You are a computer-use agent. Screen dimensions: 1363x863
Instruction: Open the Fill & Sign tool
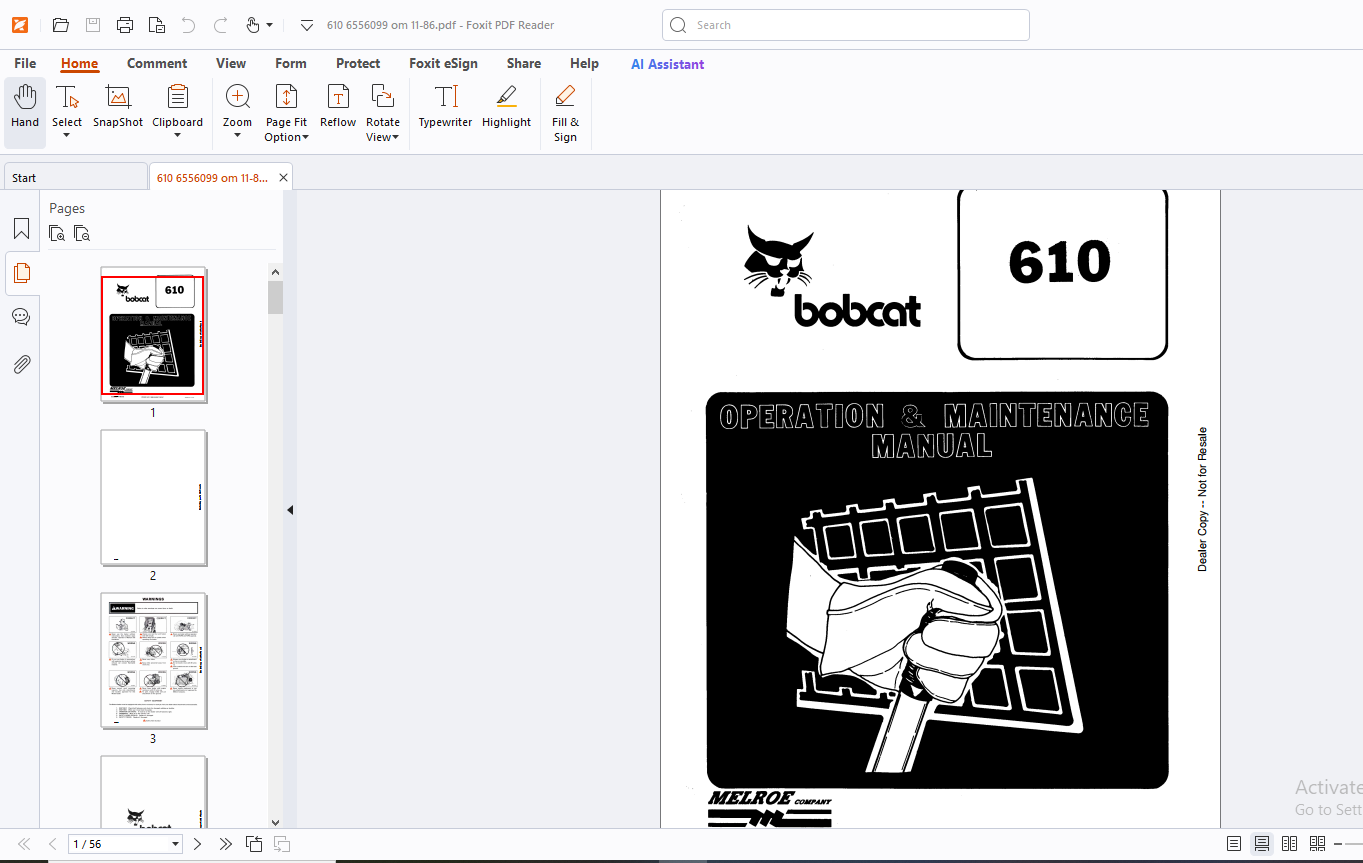pos(565,113)
